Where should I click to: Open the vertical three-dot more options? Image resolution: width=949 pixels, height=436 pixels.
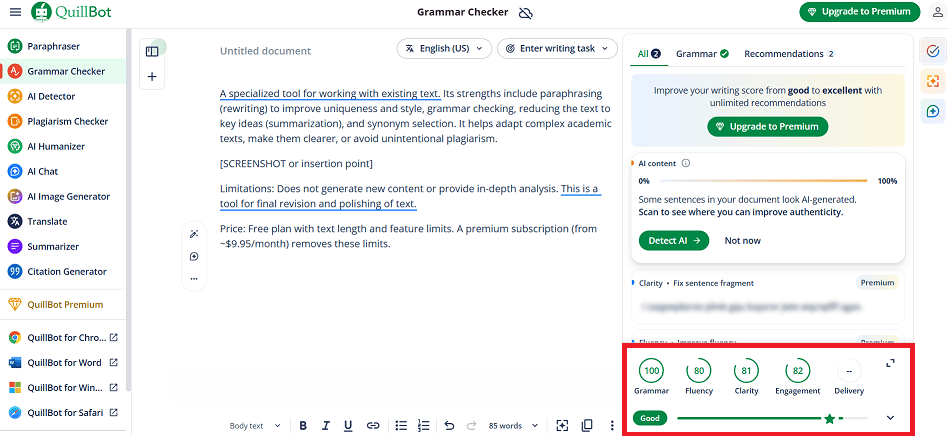coord(612,426)
